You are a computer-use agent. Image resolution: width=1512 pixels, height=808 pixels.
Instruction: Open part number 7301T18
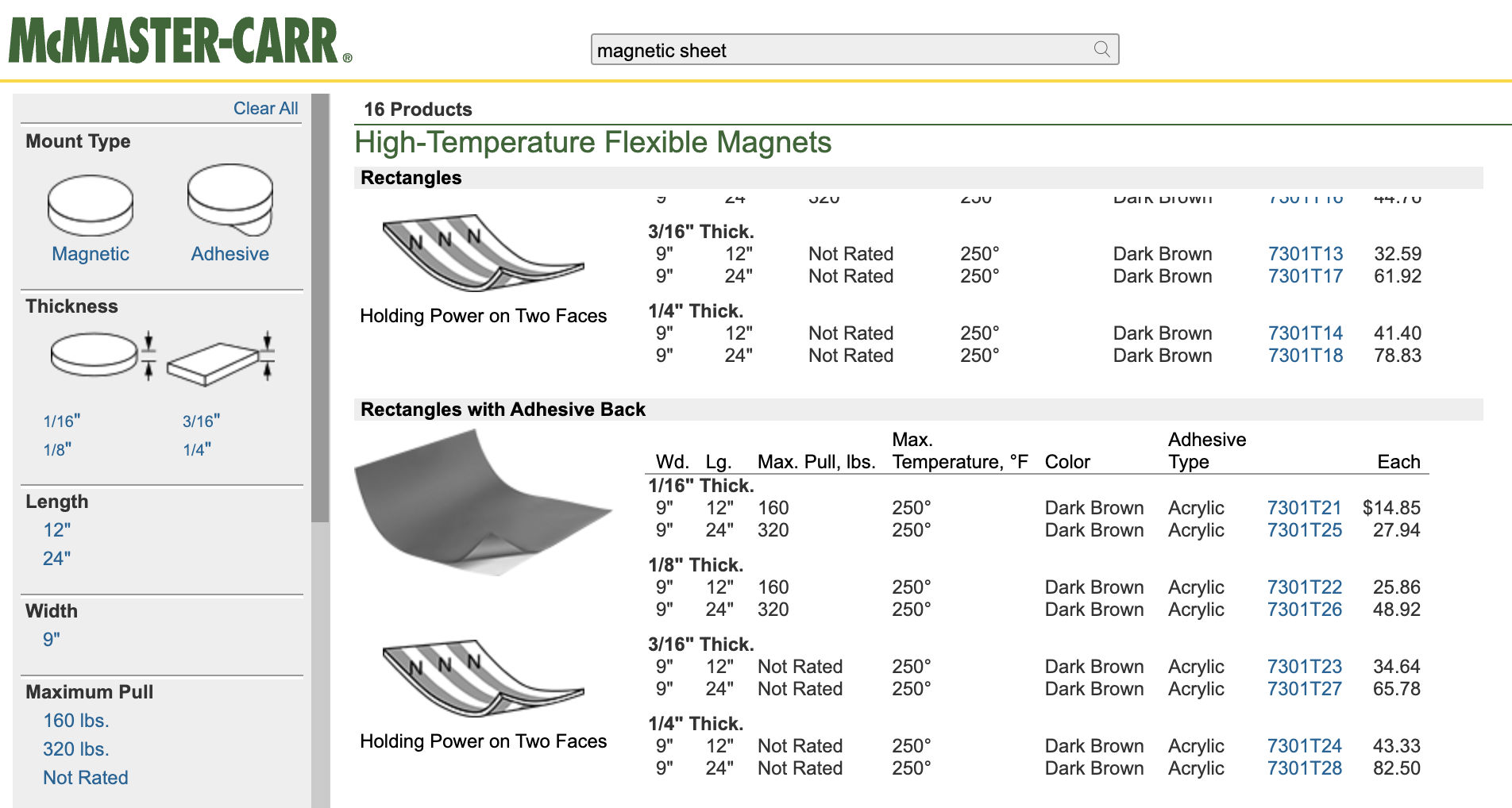click(1306, 356)
